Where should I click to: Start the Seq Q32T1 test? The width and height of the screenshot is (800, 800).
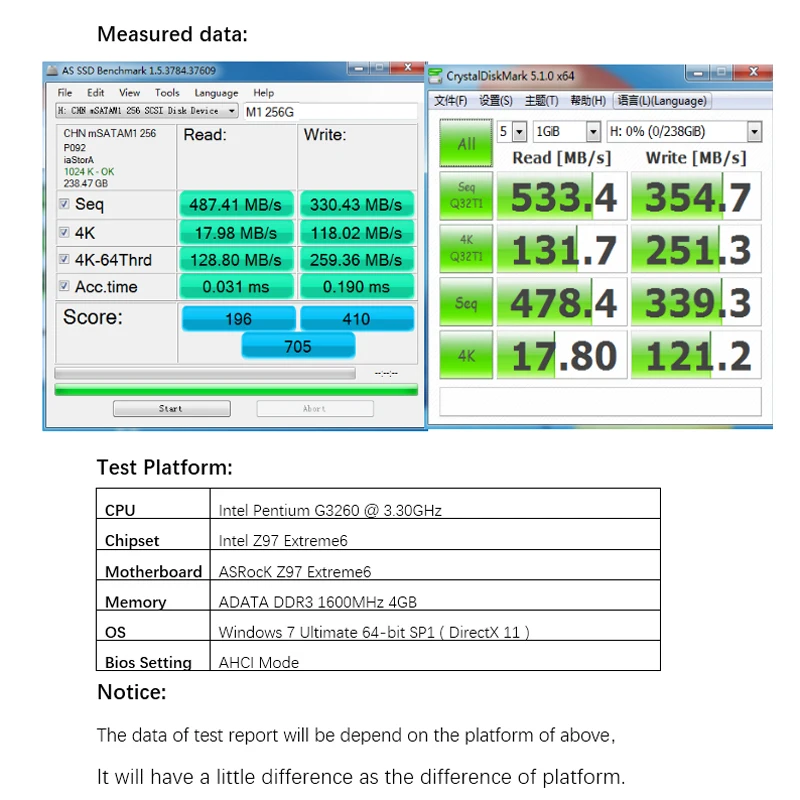pos(466,196)
